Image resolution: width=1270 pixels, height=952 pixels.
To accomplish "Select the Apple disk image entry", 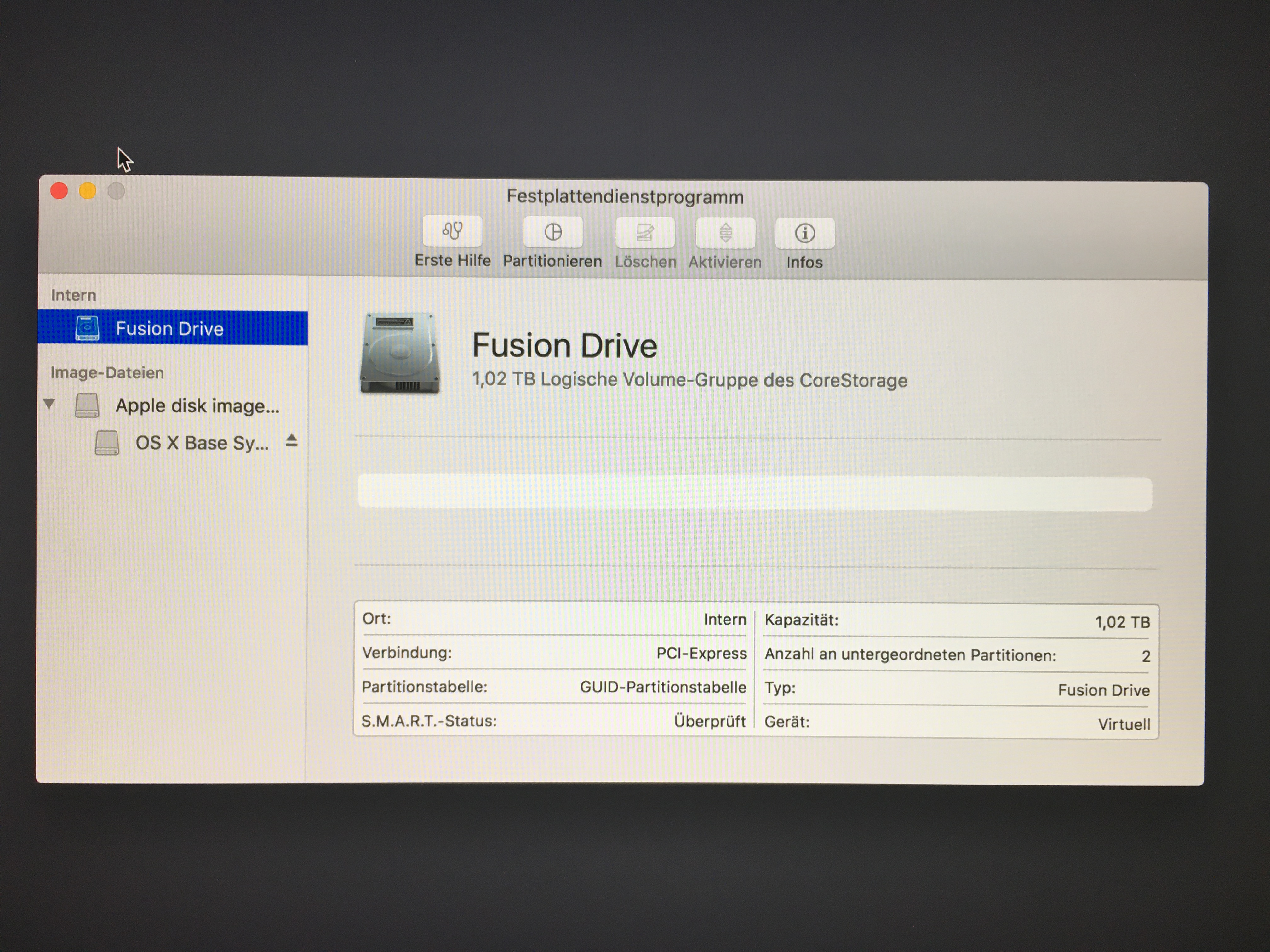I will tap(197, 406).
